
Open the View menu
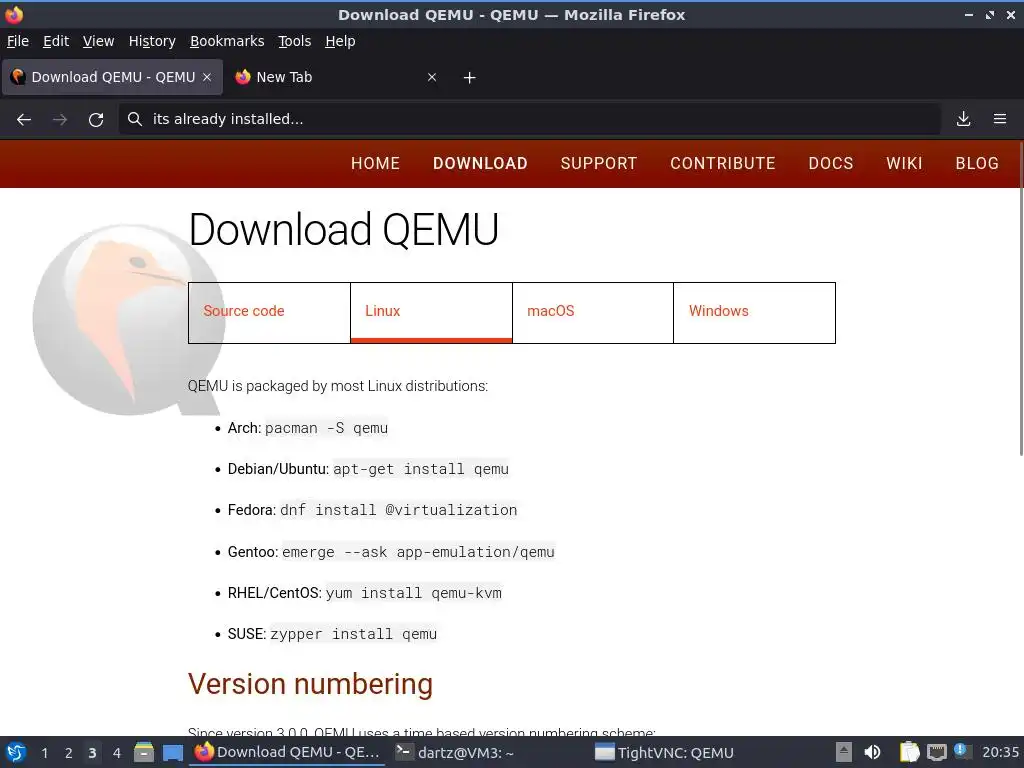(98, 41)
